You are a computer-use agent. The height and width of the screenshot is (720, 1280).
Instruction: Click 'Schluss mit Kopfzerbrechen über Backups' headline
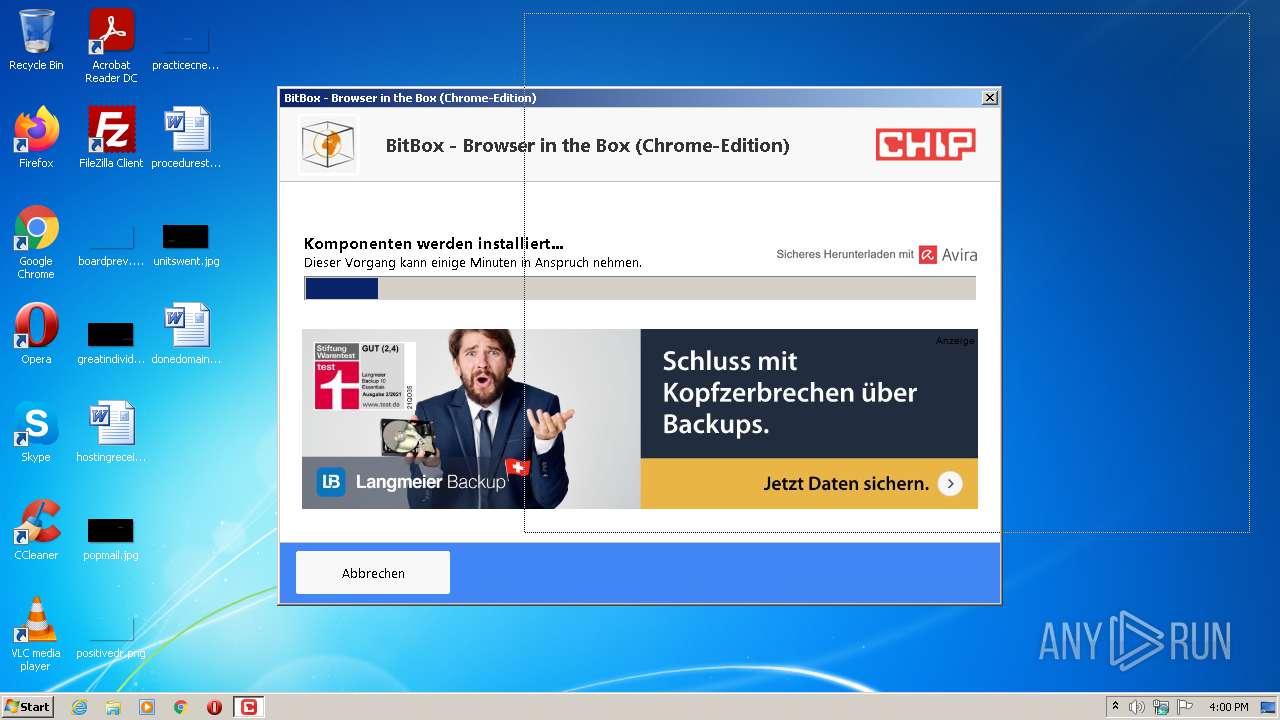790,392
